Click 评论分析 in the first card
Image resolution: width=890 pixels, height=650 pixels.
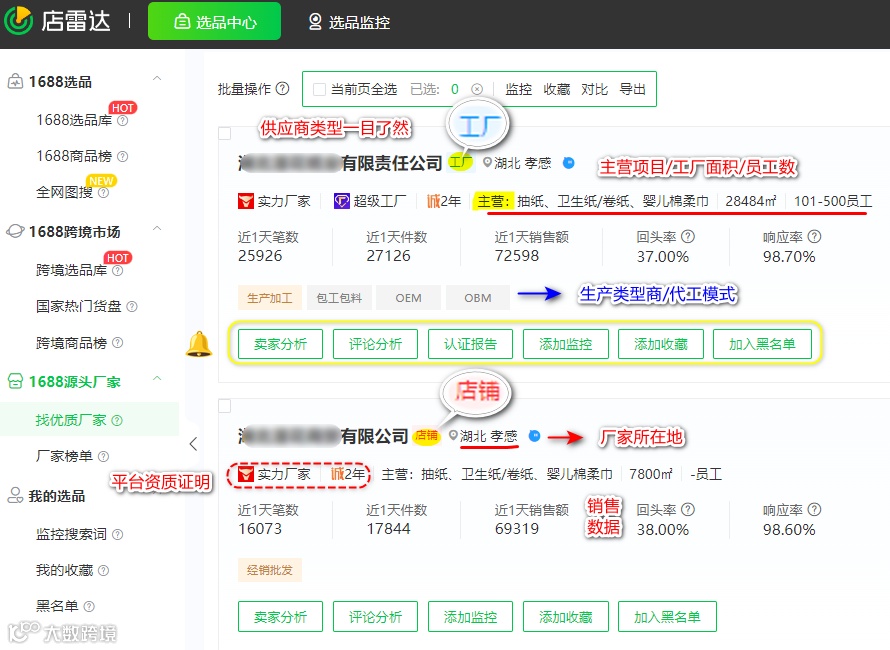pos(375,344)
